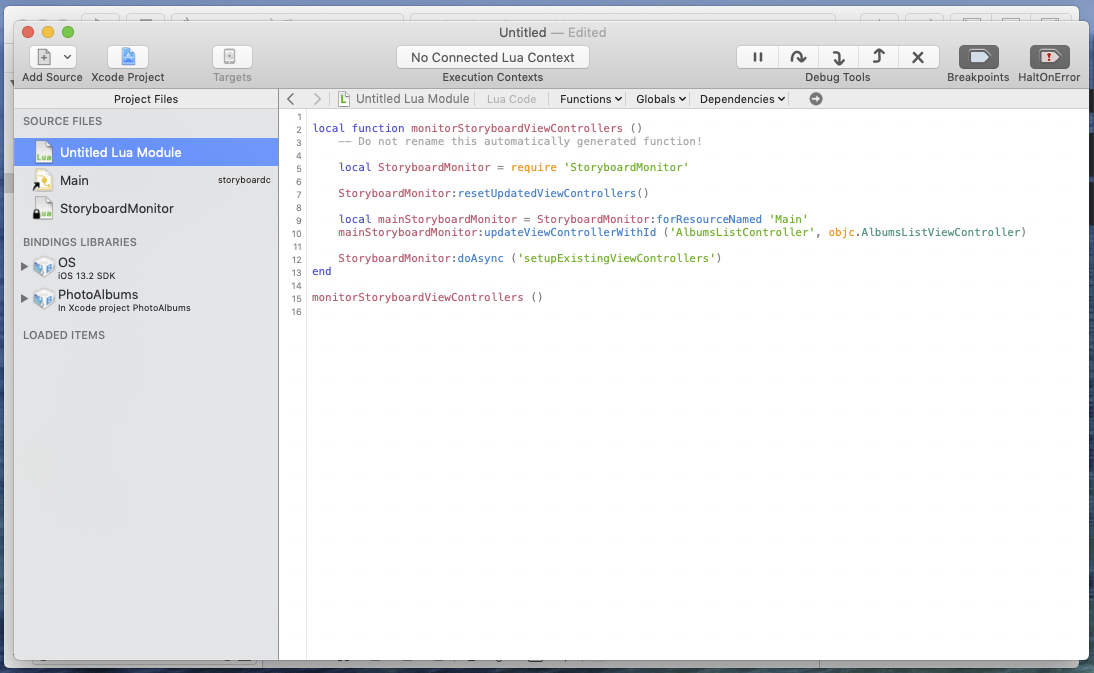Click the 'end' keyword on line 13
This screenshot has width=1094, height=673.
click(322, 271)
